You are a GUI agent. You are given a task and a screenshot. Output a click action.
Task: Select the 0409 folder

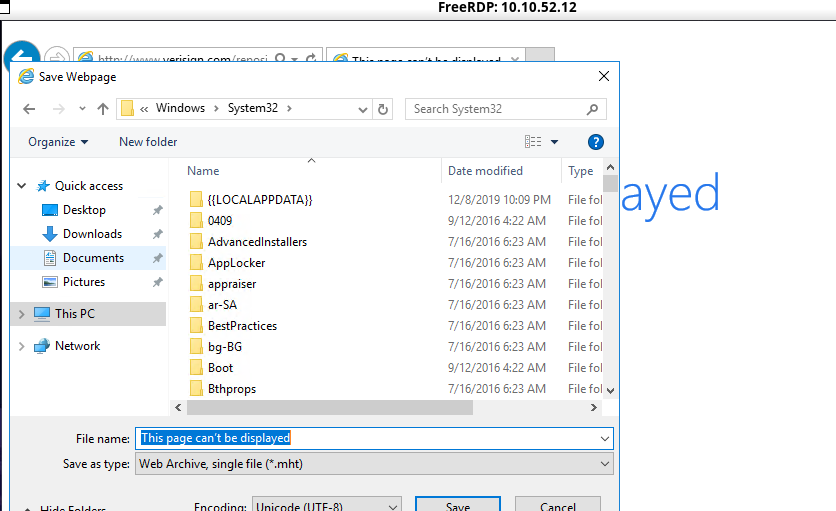[x=220, y=221]
